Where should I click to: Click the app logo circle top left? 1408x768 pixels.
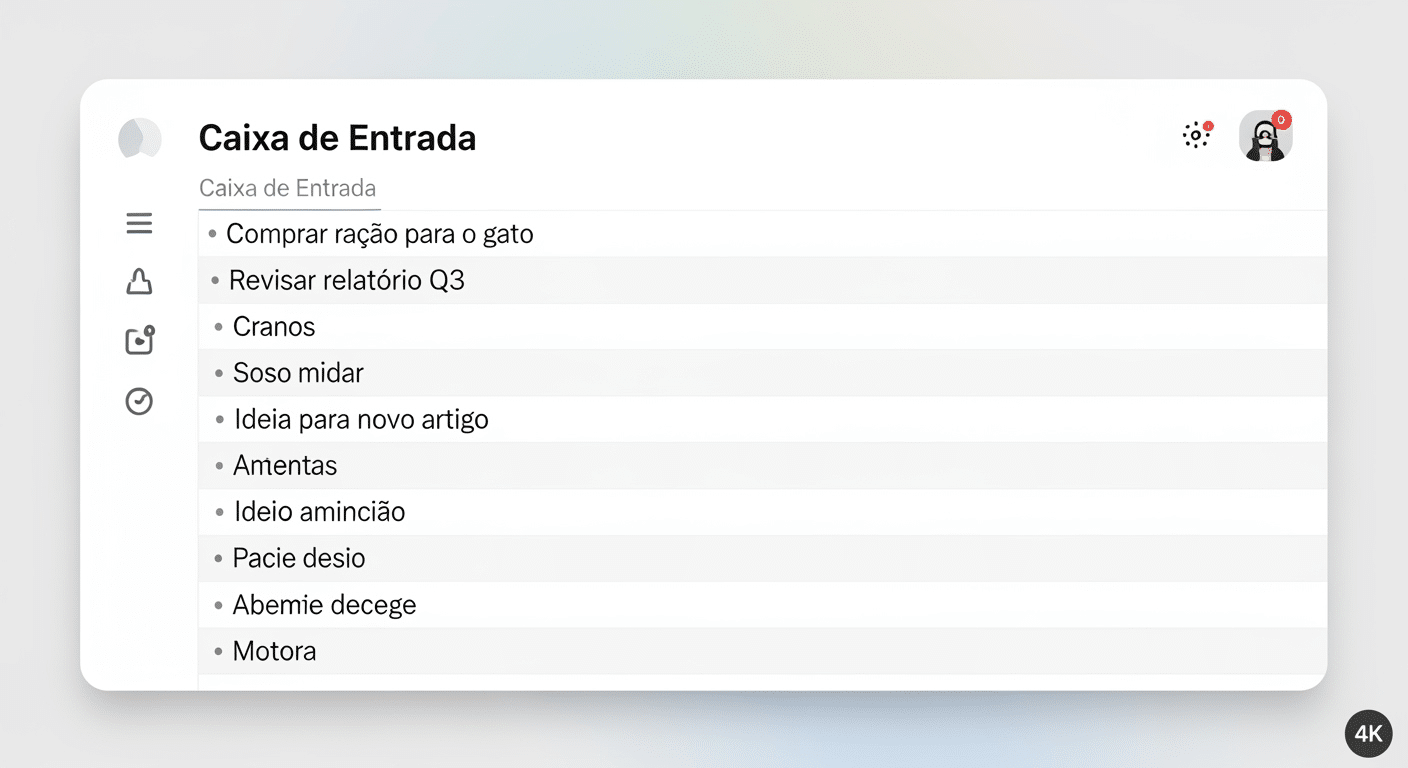point(139,138)
